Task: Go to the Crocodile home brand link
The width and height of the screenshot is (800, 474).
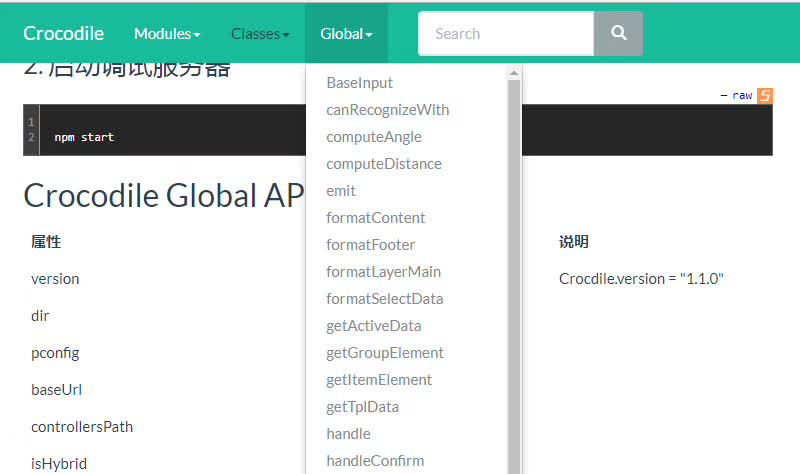Action: coord(64,33)
